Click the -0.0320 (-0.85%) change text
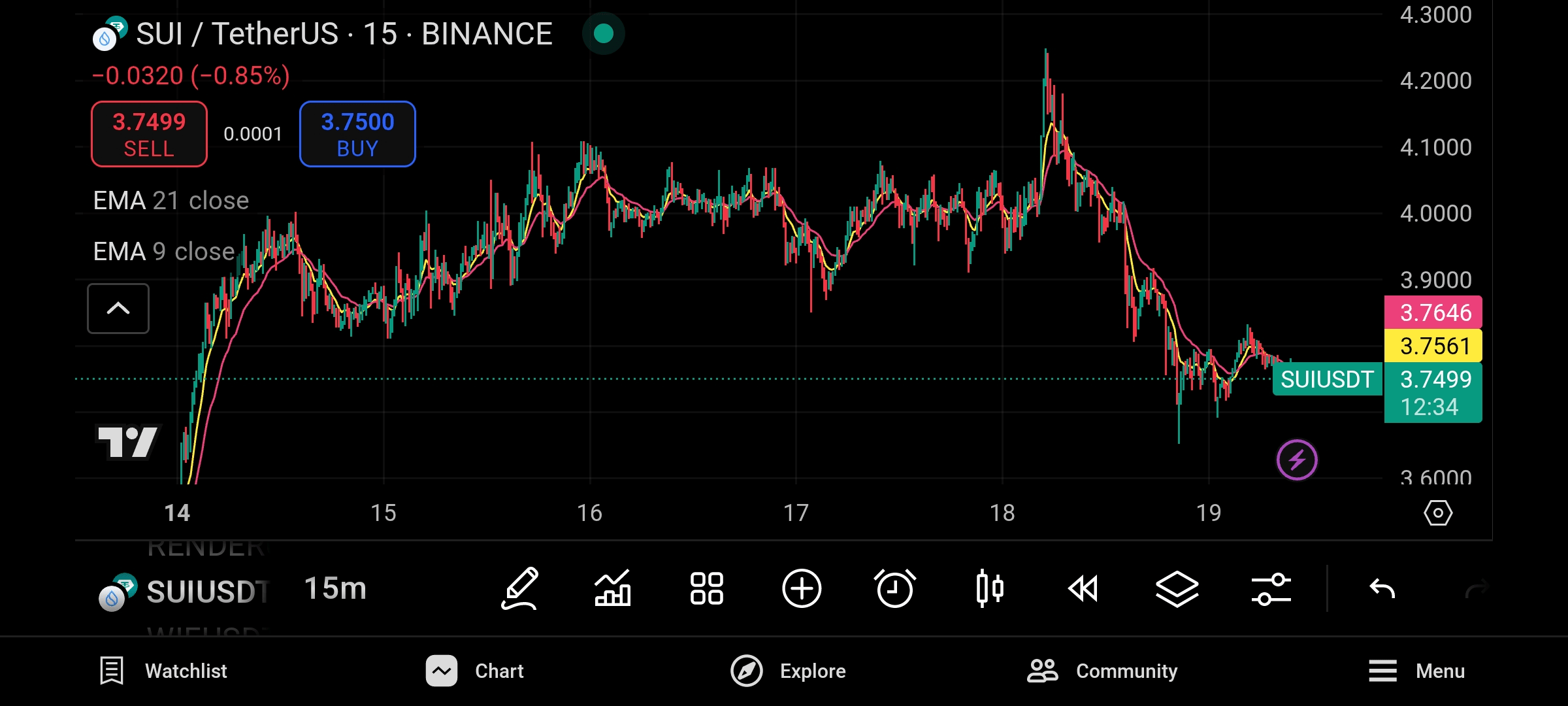Viewport: 1568px width, 706px height. 191,76
